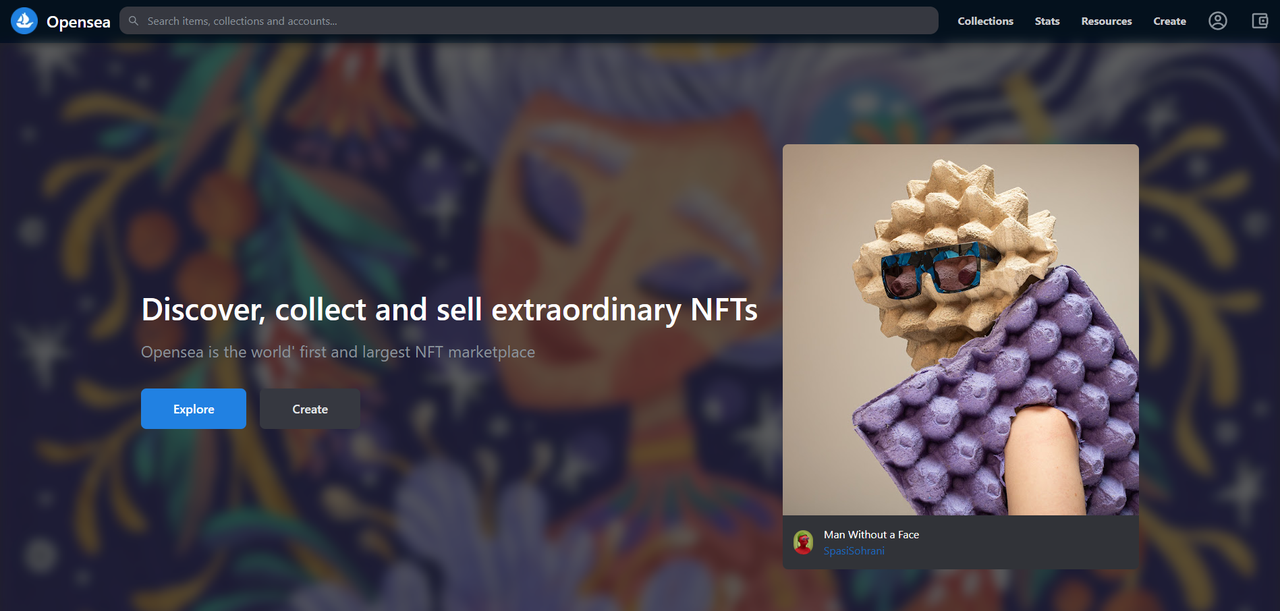Click the blue Explore button
Image resolution: width=1280 pixels, height=611 pixels.
tap(193, 409)
